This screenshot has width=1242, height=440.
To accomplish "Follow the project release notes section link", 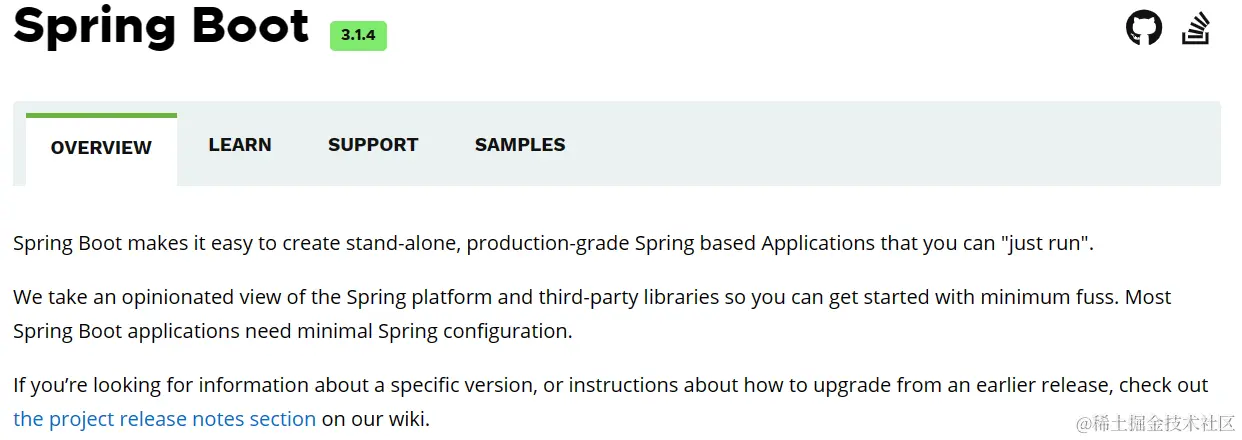I will (x=165, y=419).
